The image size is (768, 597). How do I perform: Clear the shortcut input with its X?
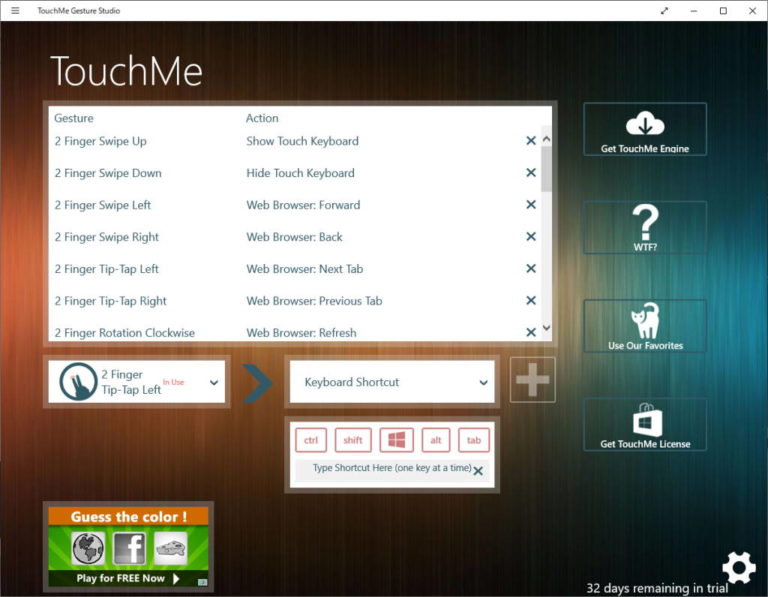click(x=479, y=471)
